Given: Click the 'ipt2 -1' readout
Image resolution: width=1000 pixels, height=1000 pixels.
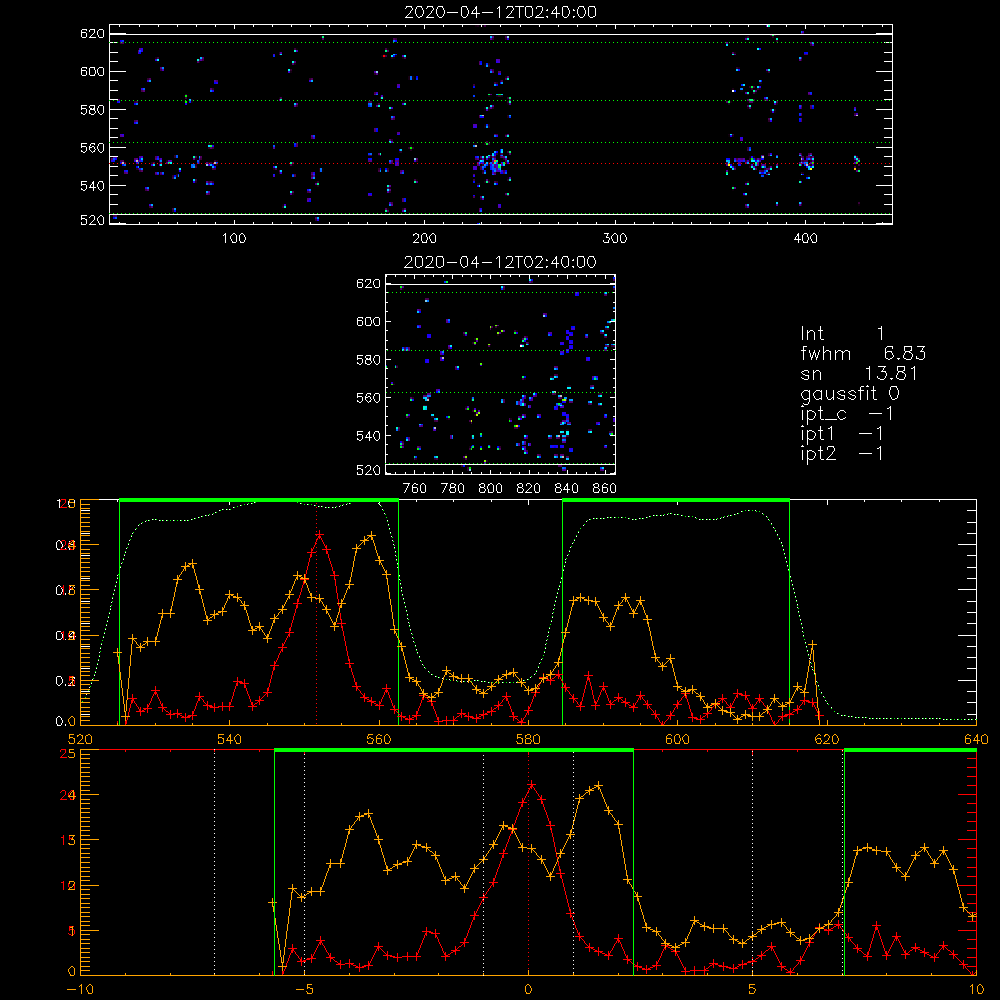Looking at the screenshot, I should [x=842, y=454].
